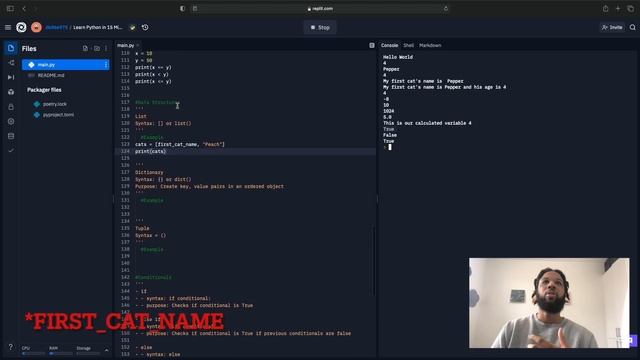
Task: Open the Debugger sidebar icon
Action: click(x=11, y=77)
